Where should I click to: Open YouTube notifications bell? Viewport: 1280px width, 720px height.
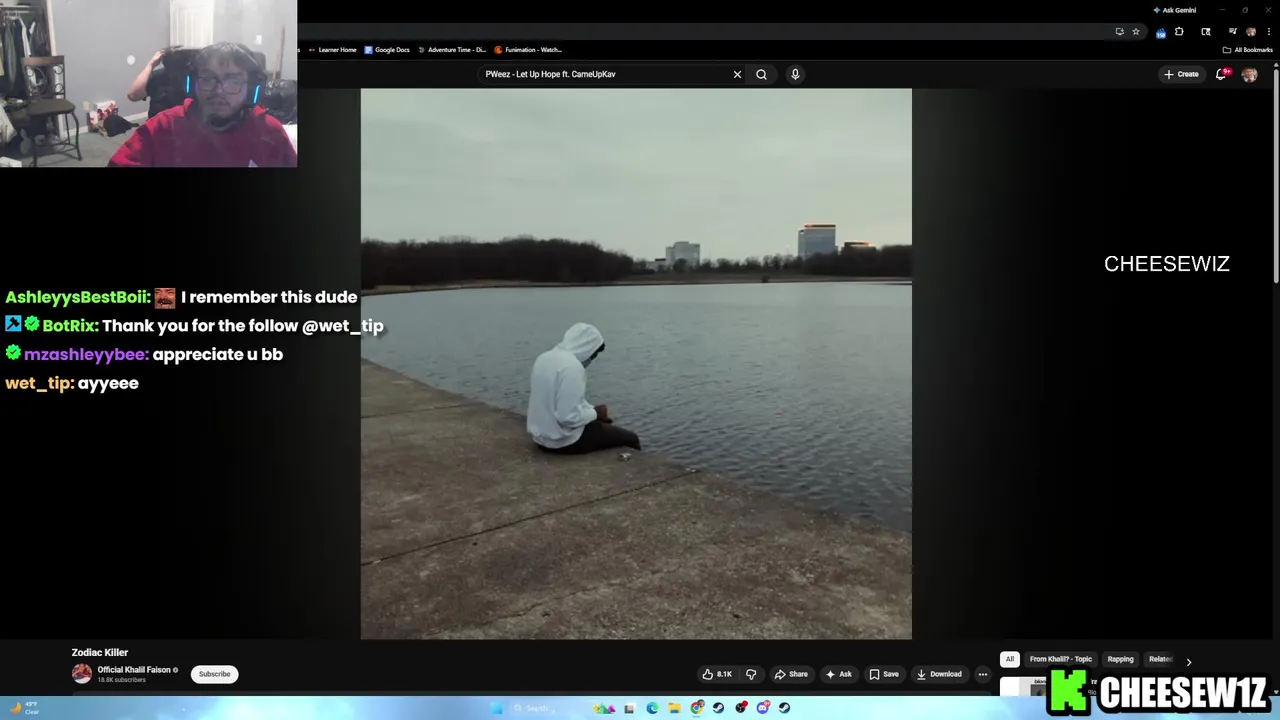[x=1221, y=74]
